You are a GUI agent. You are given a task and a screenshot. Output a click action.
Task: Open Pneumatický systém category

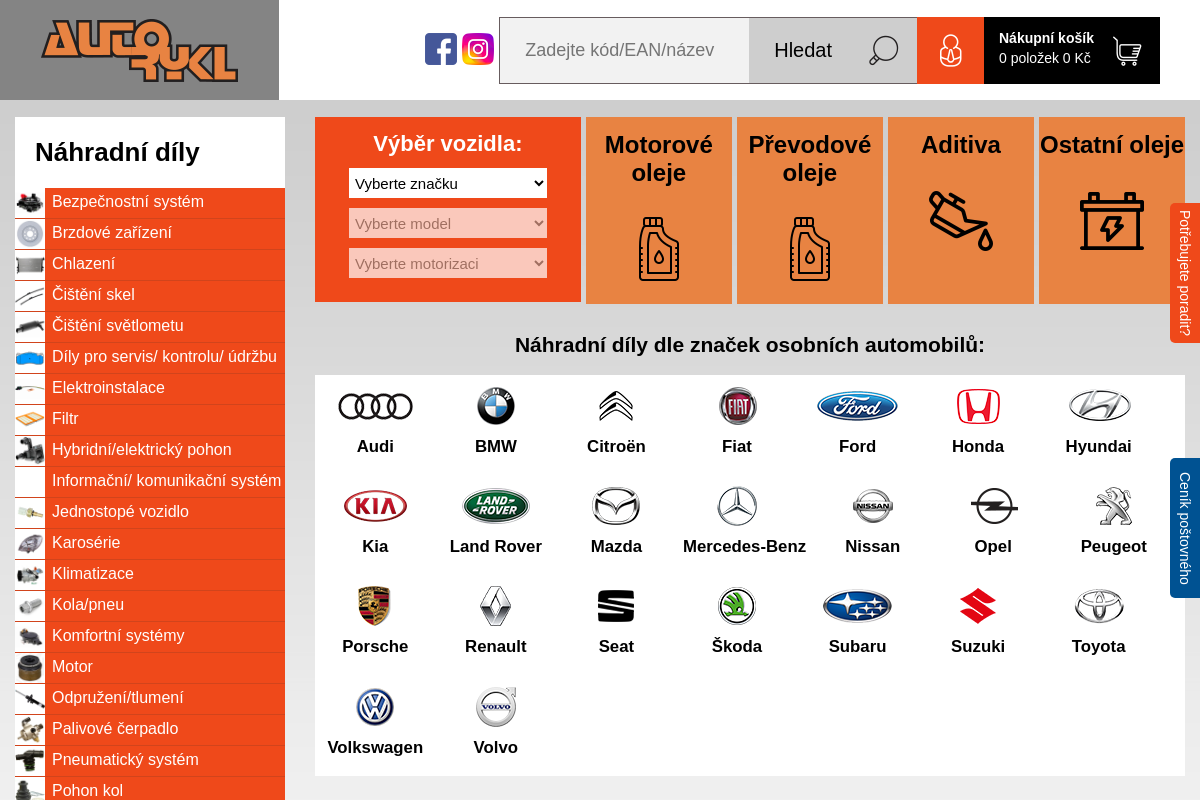[150, 761]
